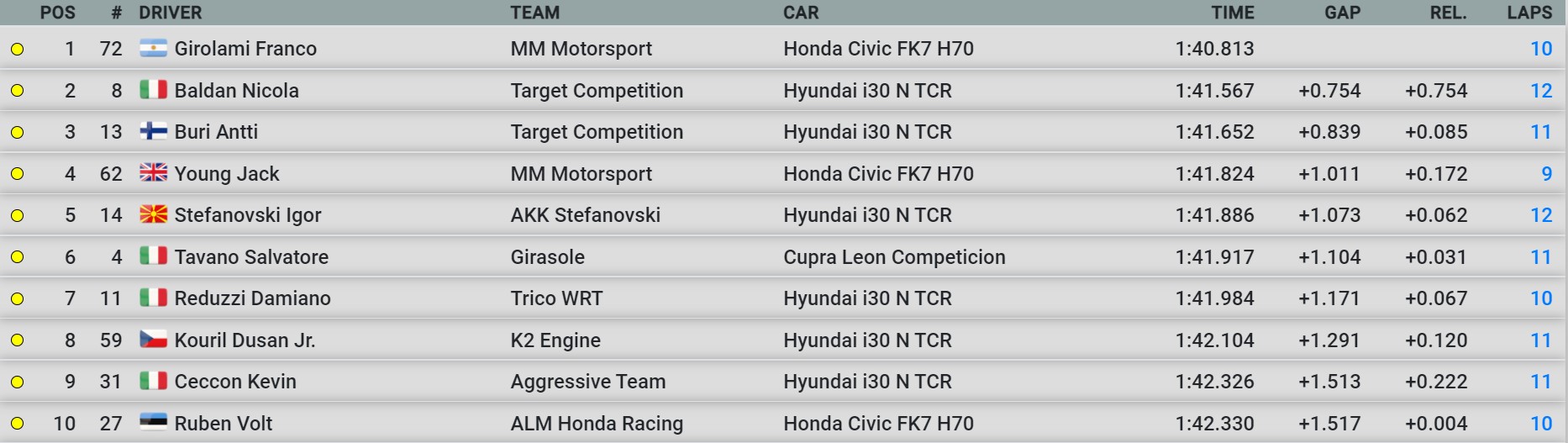Click the TEAM column header
The image size is (1568, 443).
click(x=535, y=13)
